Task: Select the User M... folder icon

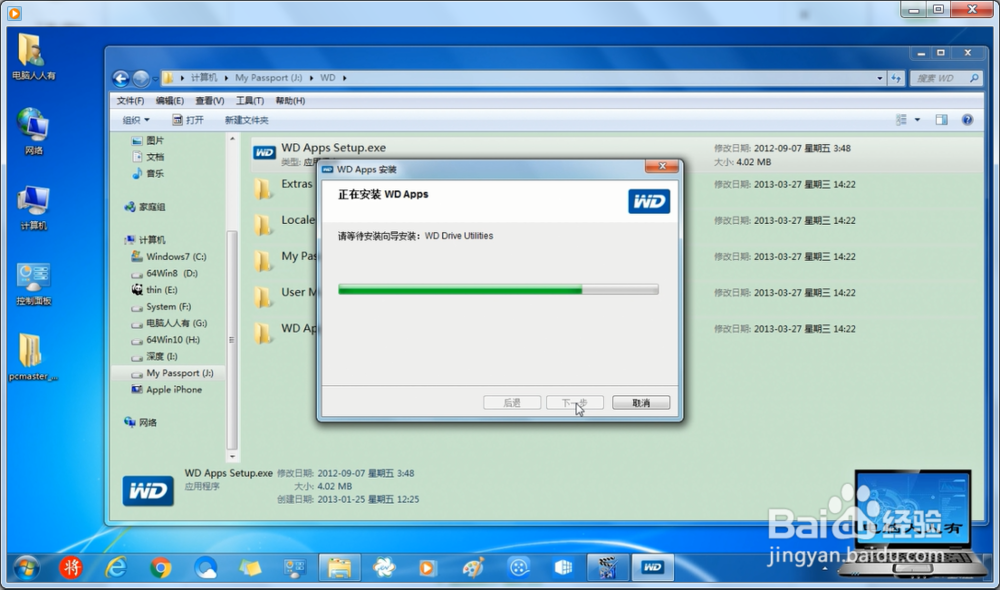Action: (263, 297)
